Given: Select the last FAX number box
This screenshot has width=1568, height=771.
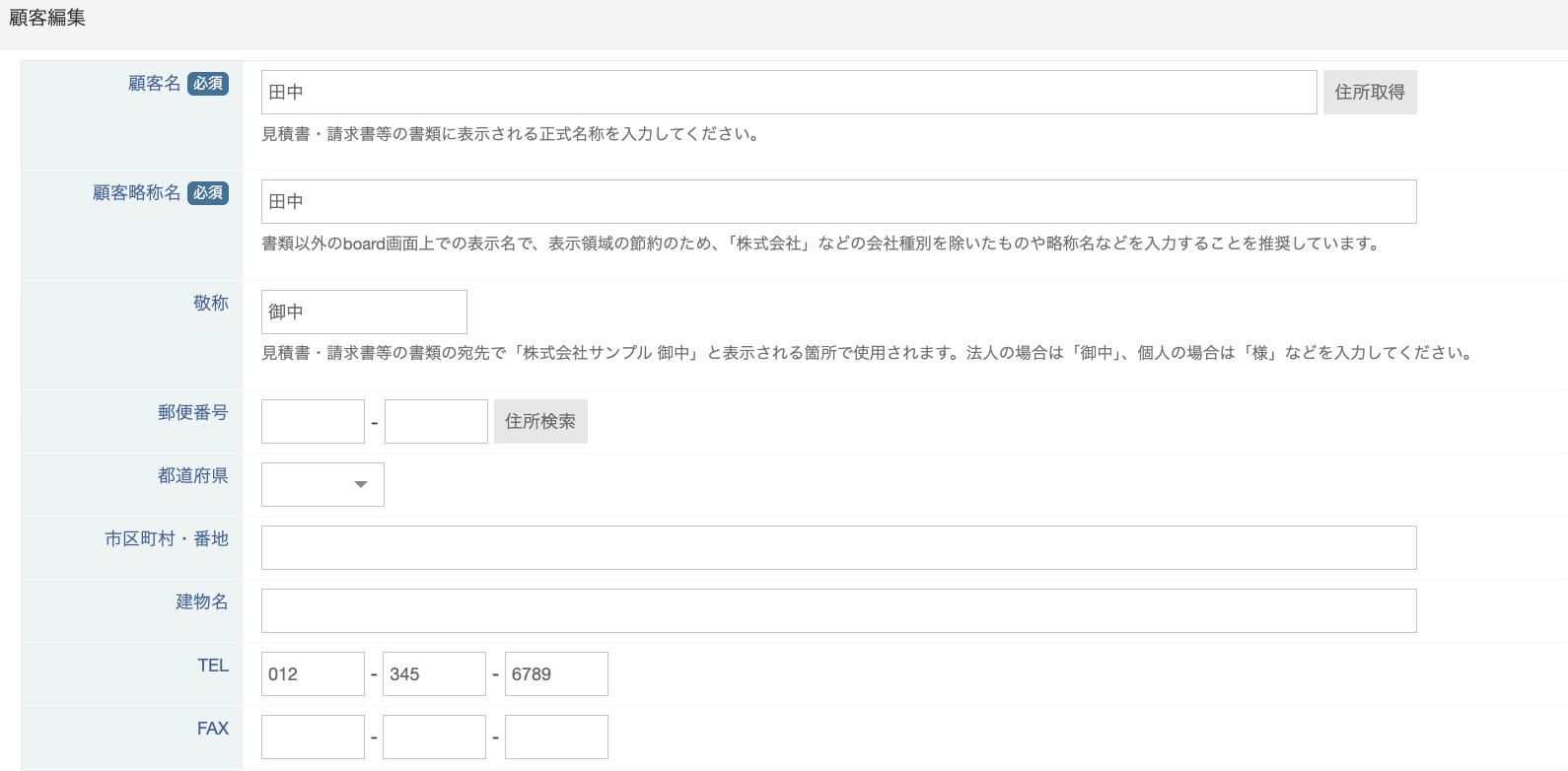Looking at the screenshot, I should (x=556, y=736).
